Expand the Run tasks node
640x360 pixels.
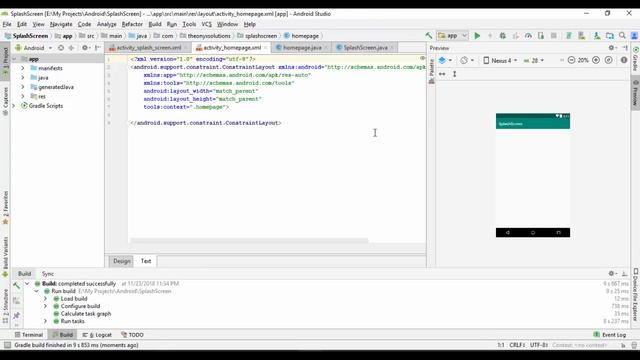(x=46, y=321)
